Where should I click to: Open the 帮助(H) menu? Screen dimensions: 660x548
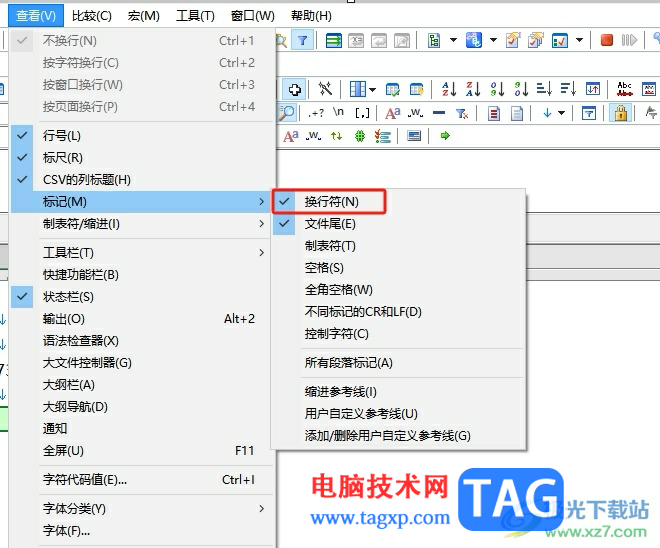point(311,16)
